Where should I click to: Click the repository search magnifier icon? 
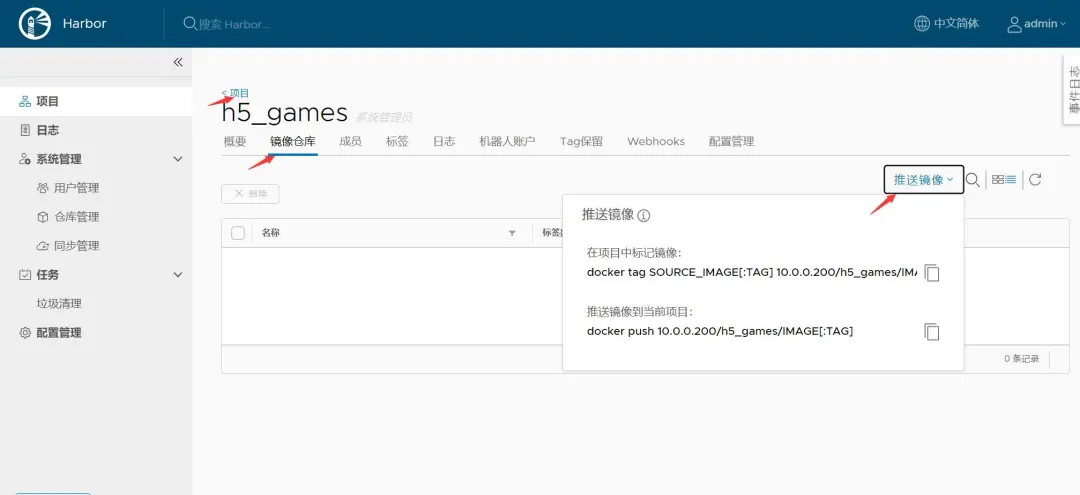973,180
